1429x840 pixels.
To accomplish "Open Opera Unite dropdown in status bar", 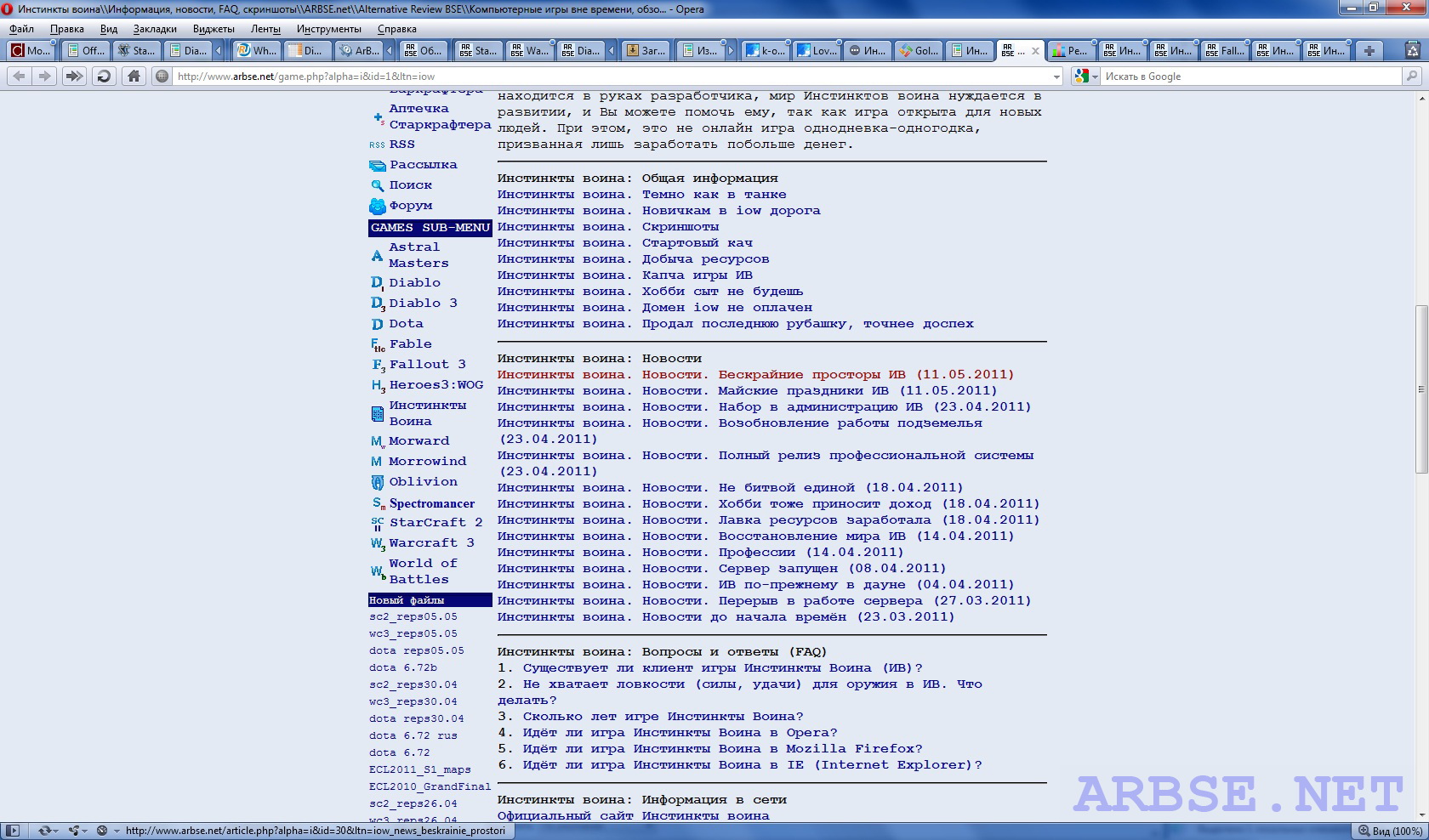I will click(x=77, y=831).
